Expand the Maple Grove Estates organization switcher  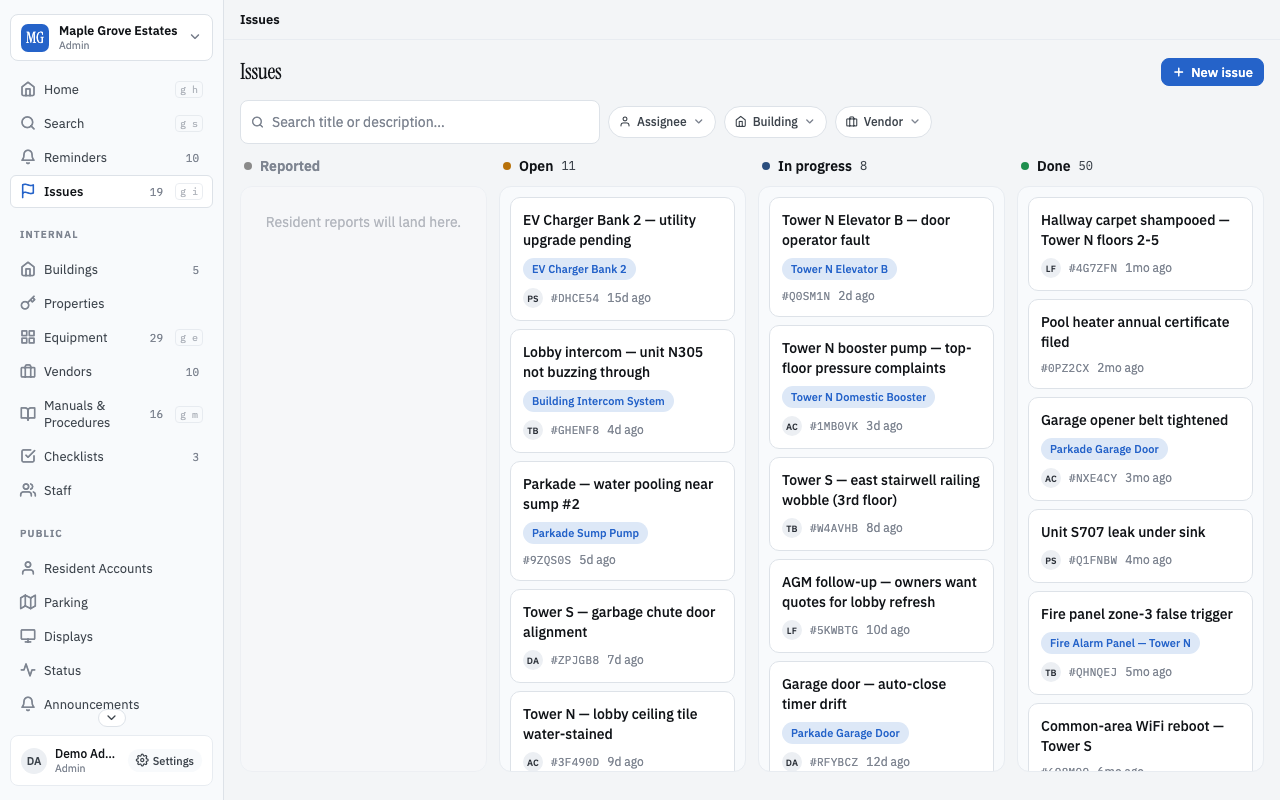111,38
